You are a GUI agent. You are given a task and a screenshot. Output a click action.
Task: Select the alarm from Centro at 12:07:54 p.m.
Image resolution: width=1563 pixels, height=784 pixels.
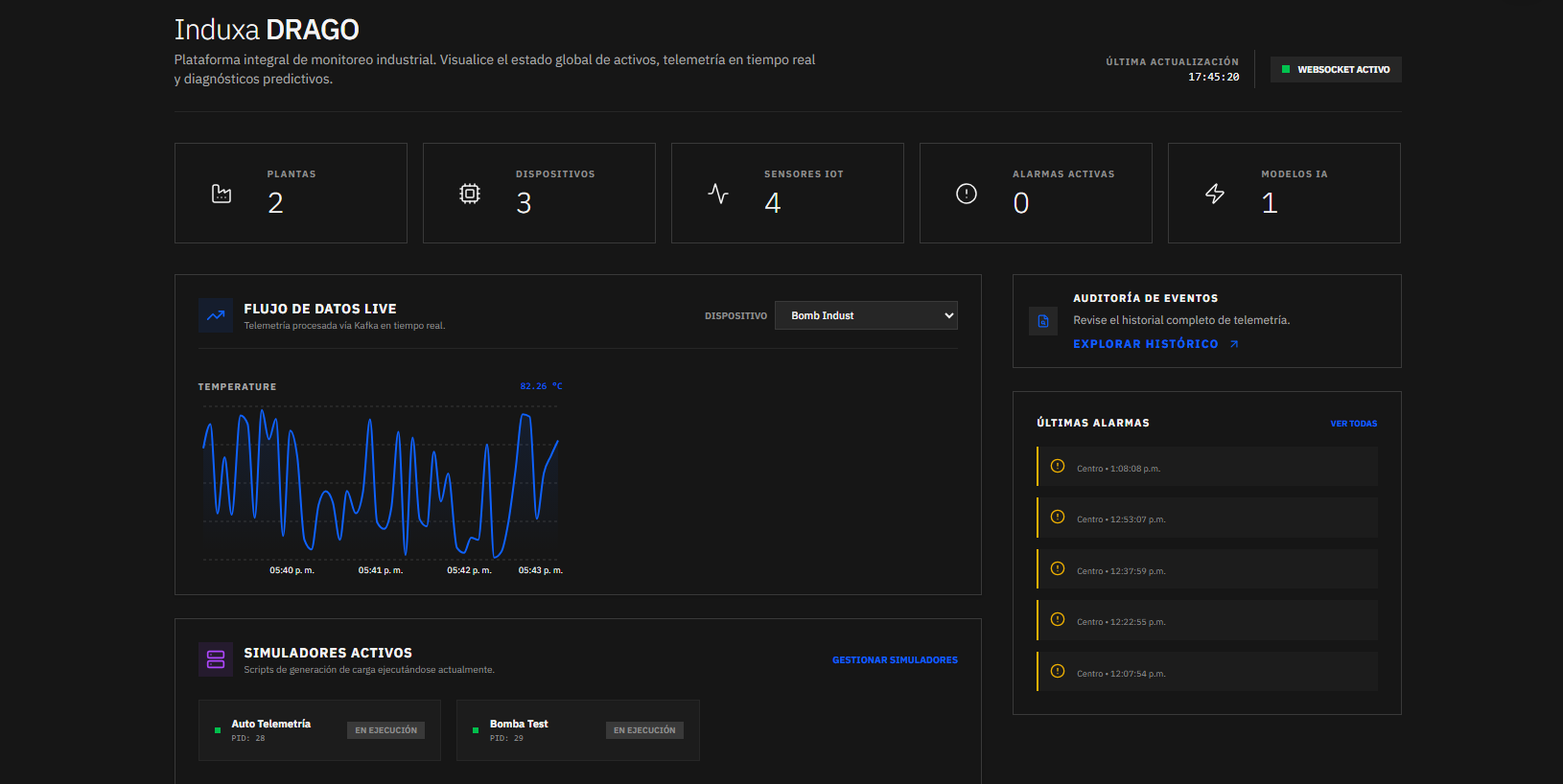click(1207, 672)
